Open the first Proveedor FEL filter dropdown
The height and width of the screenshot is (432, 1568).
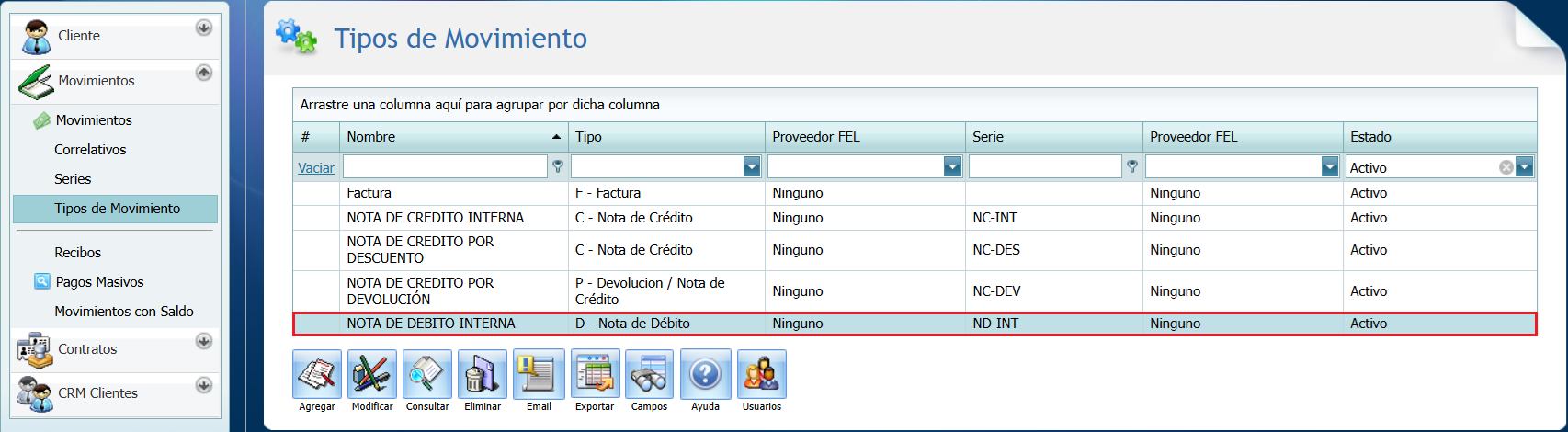(x=952, y=166)
